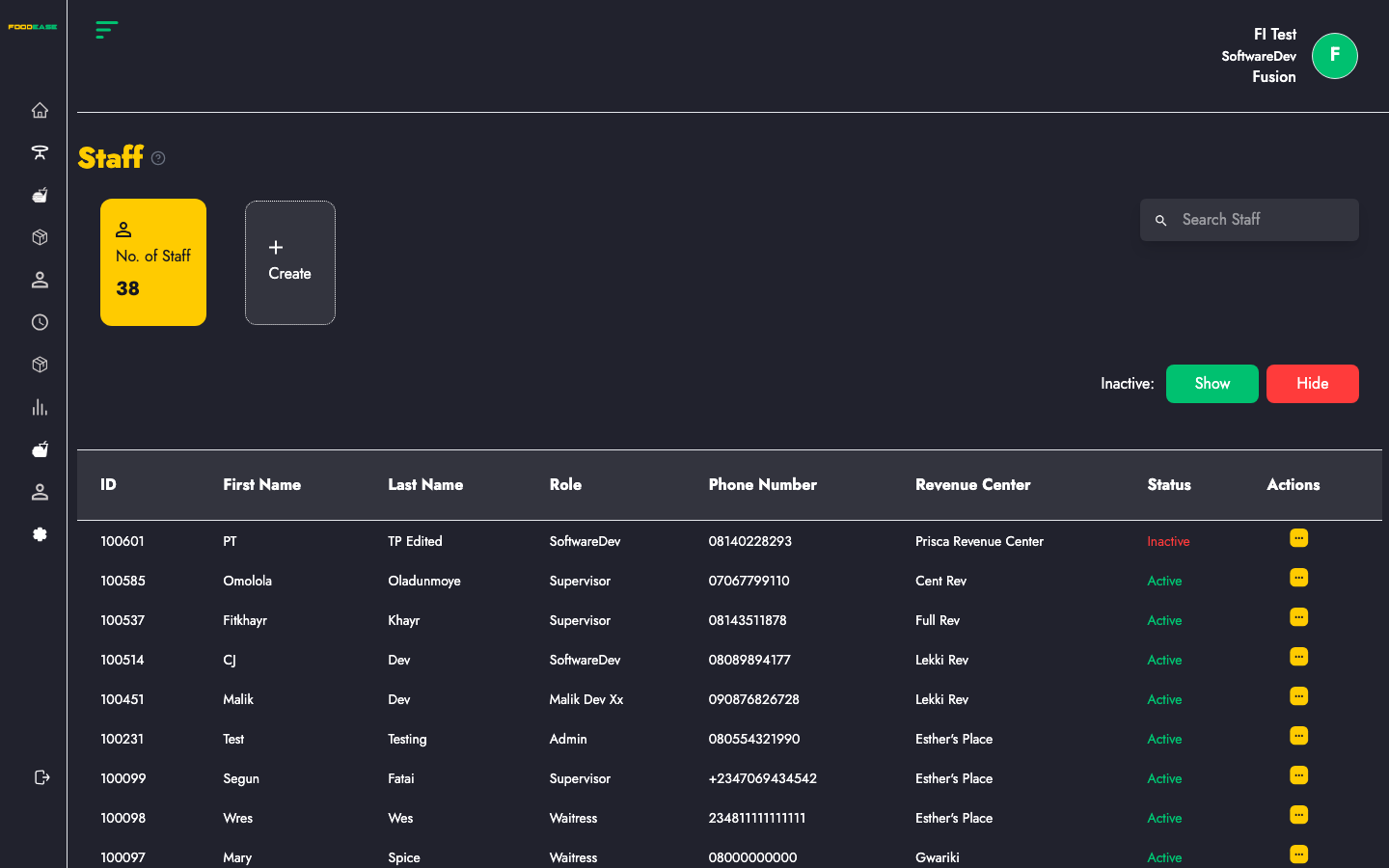Click the Cent Rev cell
The height and width of the screenshot is (868, 1389).
click(x=940, y=582)
